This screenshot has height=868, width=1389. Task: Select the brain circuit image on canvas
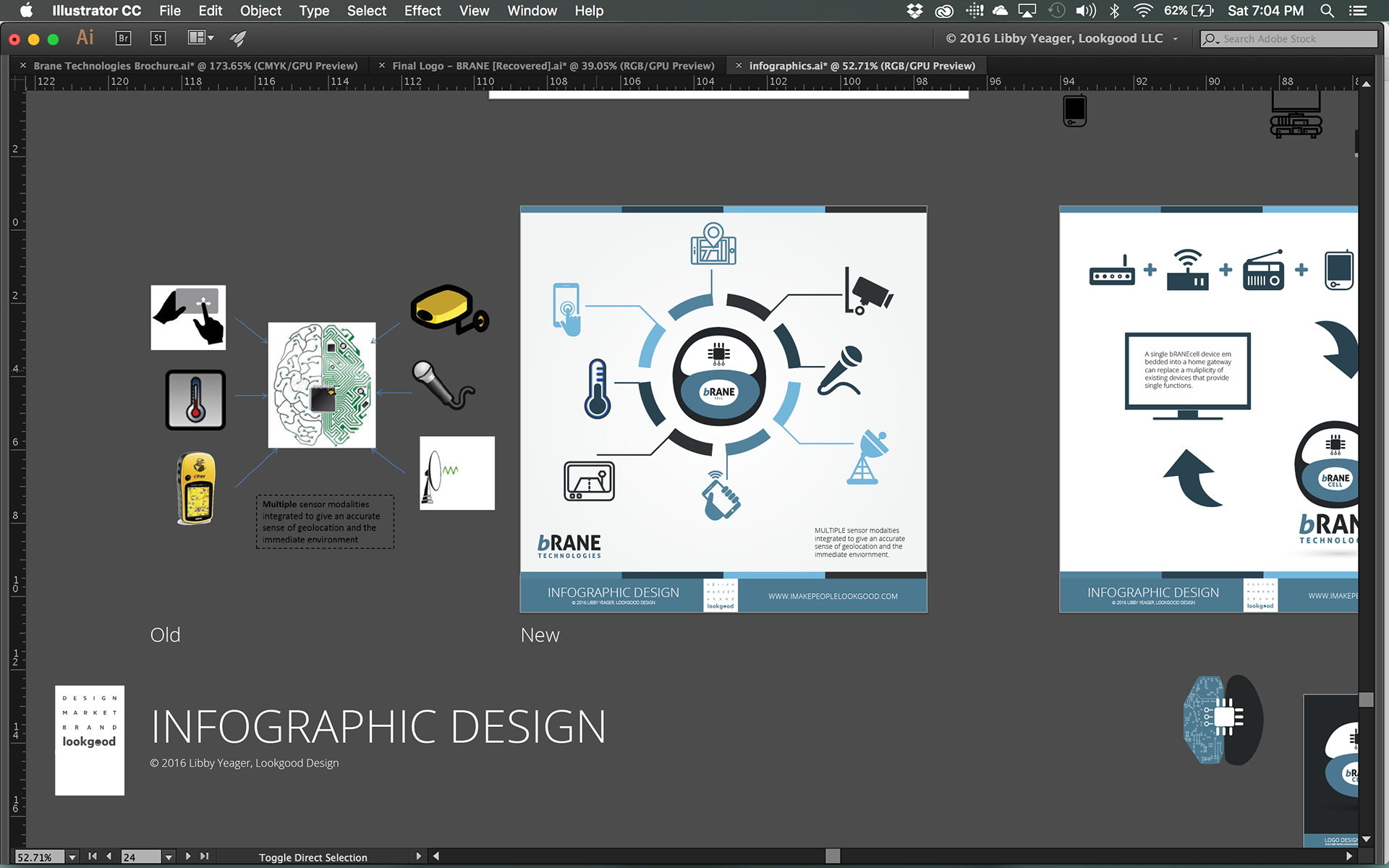[x=322, y=385]
